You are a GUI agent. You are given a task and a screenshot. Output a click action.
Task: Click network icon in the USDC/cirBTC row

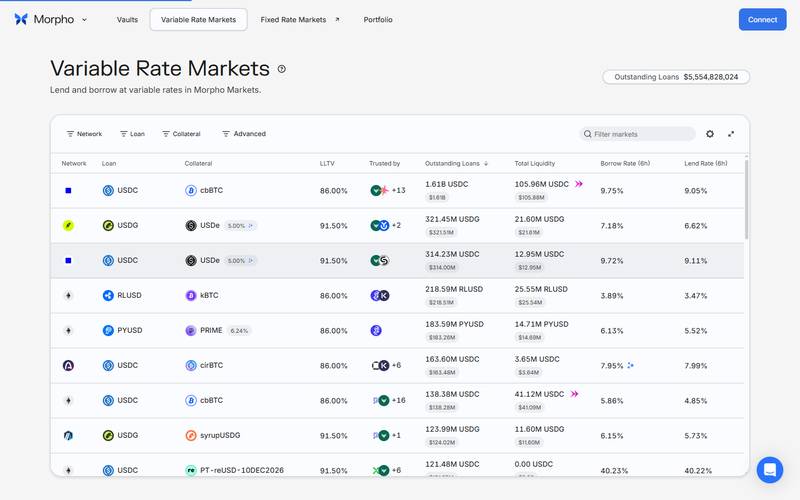pyautogui.click(x=68, y=365)
